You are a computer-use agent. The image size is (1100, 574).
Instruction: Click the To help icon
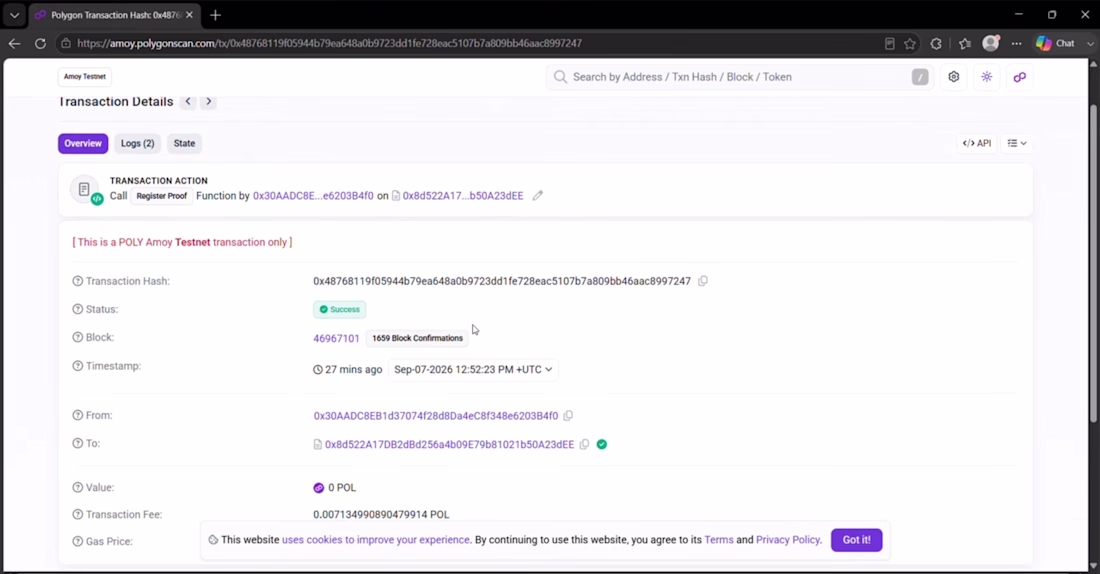[78, 443]
